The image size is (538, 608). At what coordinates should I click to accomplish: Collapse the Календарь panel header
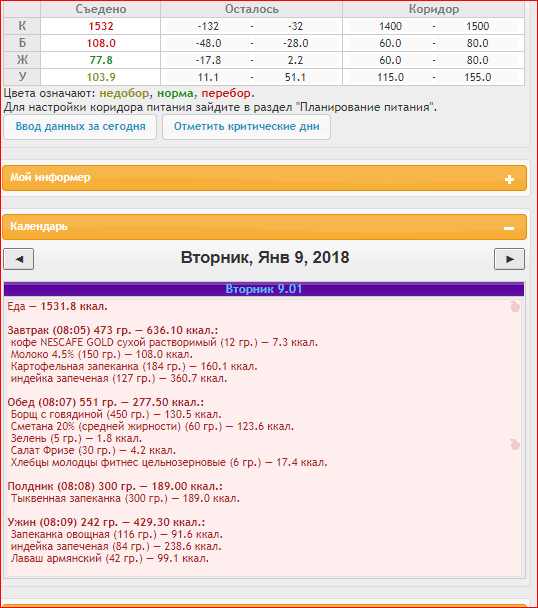(x=265, y=227)
